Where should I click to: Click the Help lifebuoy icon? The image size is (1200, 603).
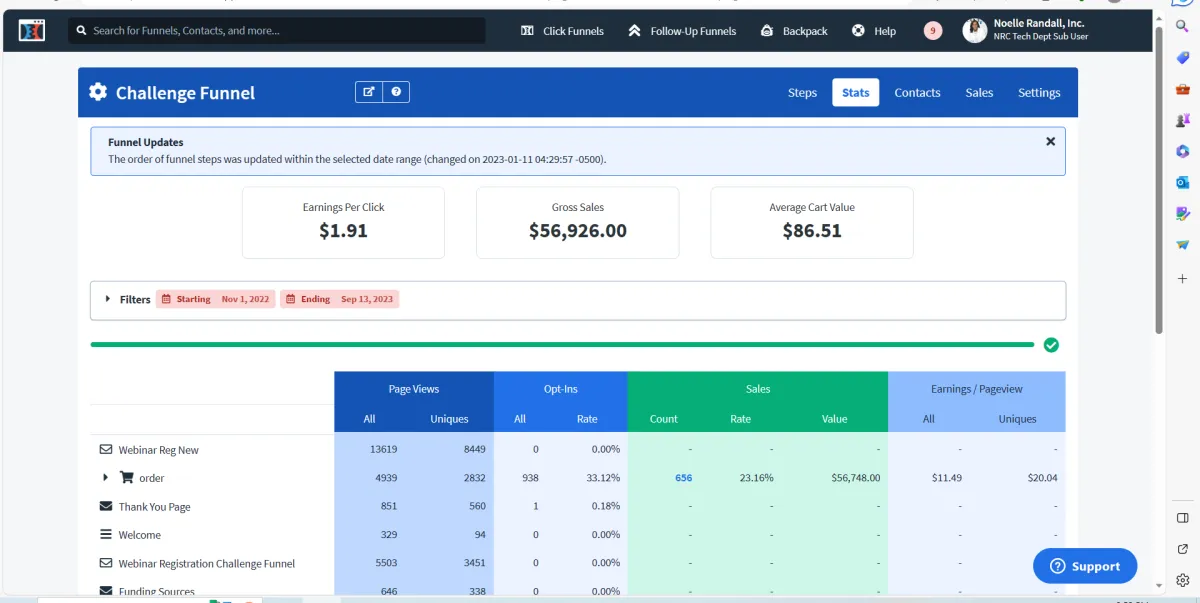tap(858, 31)
